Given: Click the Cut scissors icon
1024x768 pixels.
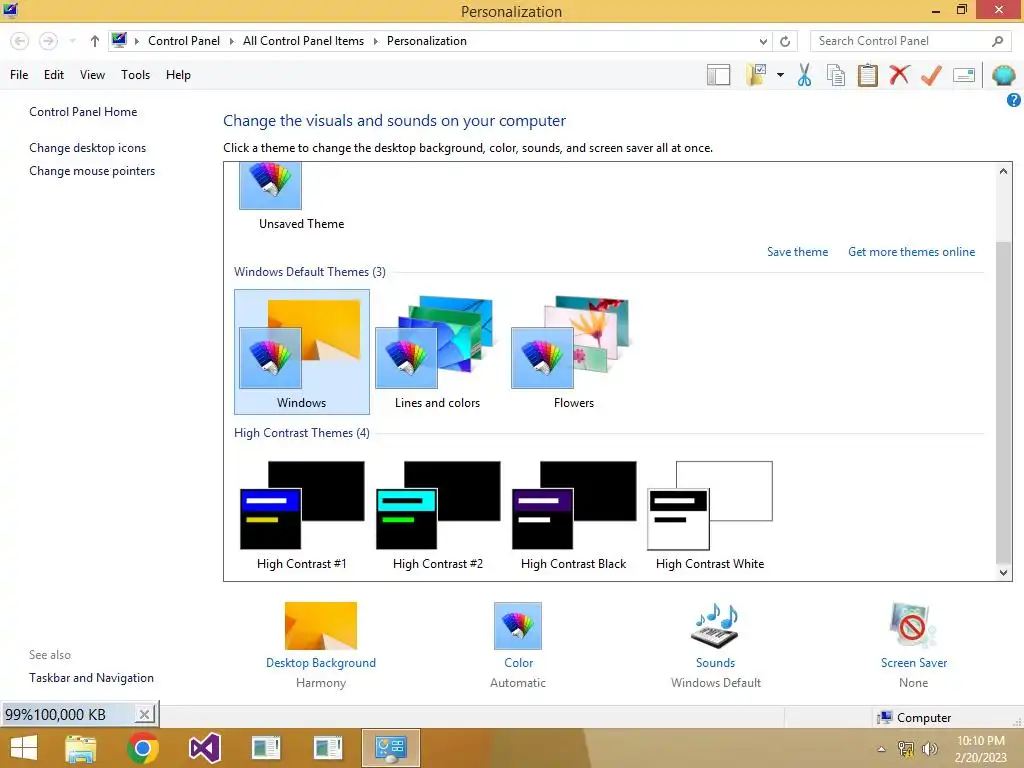Looking at the screenshot, I should click(x=804, y=75).
